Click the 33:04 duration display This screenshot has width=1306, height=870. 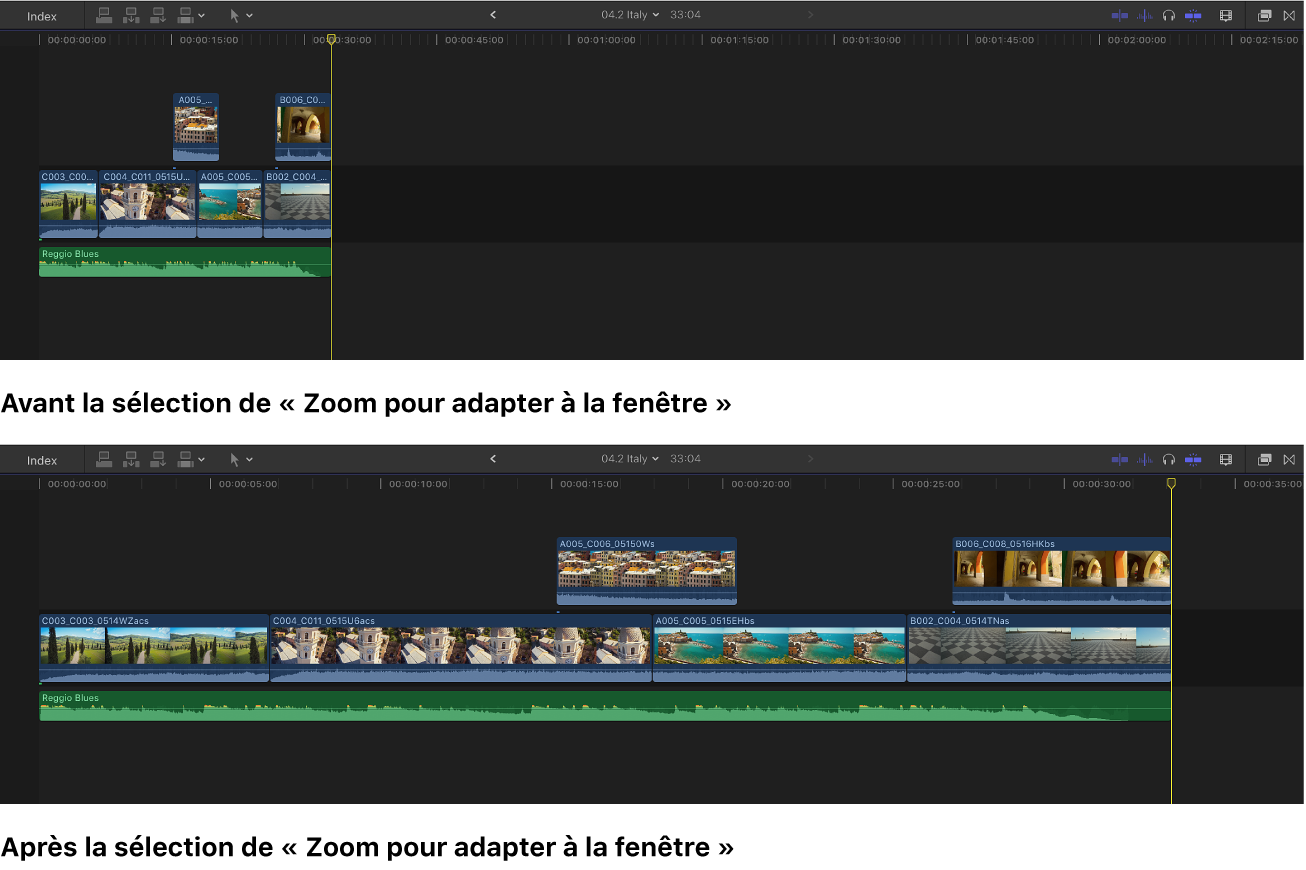(684, 14)
